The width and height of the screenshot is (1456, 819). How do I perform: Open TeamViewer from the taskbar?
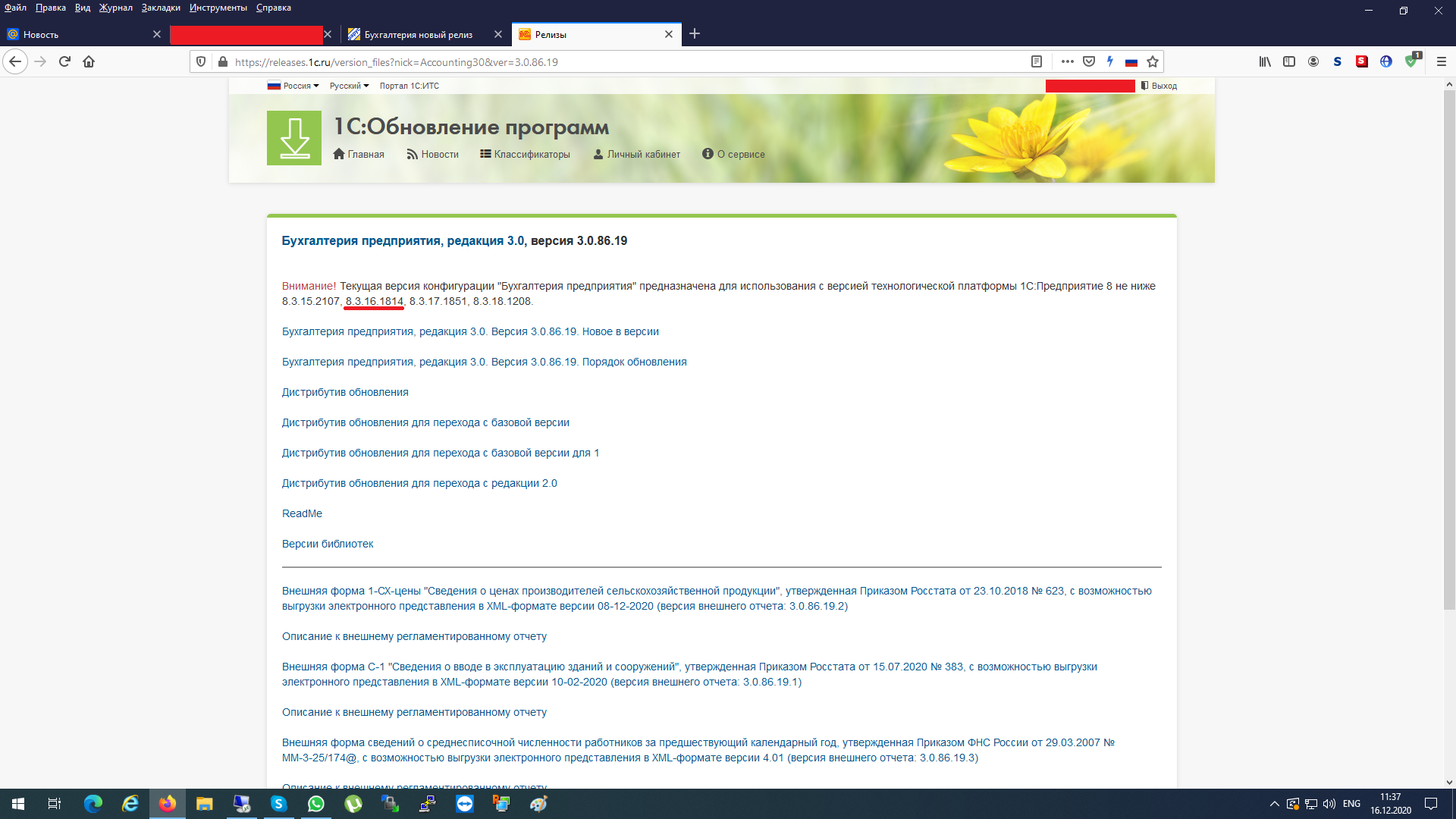pyautogui.click(x=464, y=804)
